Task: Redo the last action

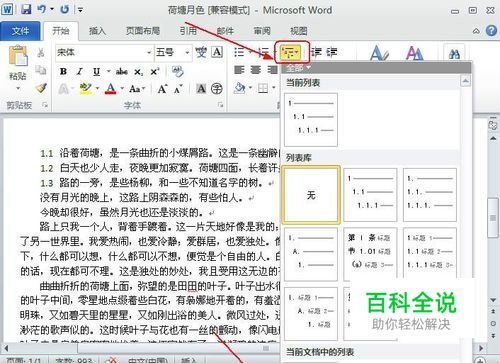Action: pos(64,9)
